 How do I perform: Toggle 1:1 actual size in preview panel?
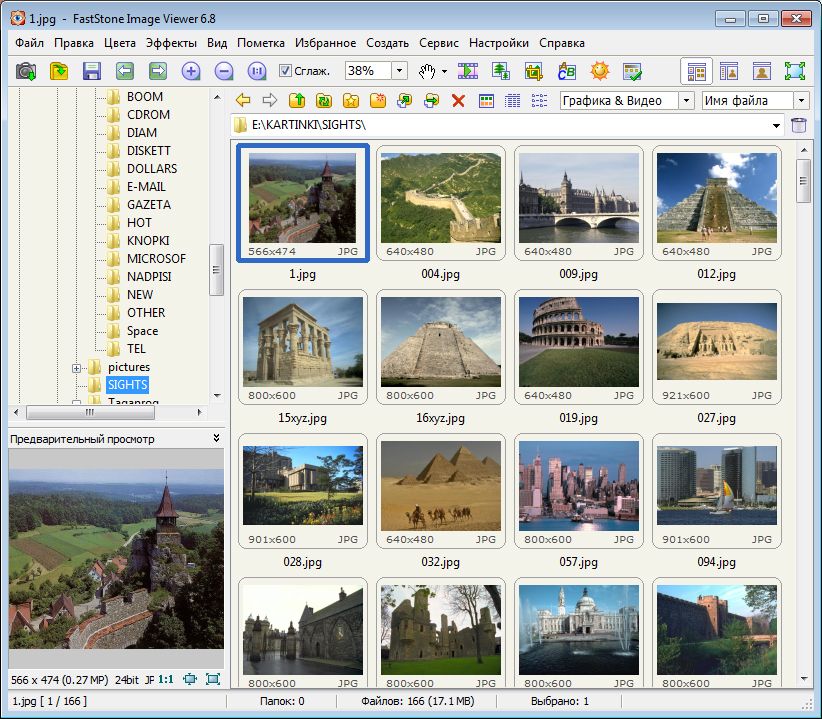pos(164,680)
